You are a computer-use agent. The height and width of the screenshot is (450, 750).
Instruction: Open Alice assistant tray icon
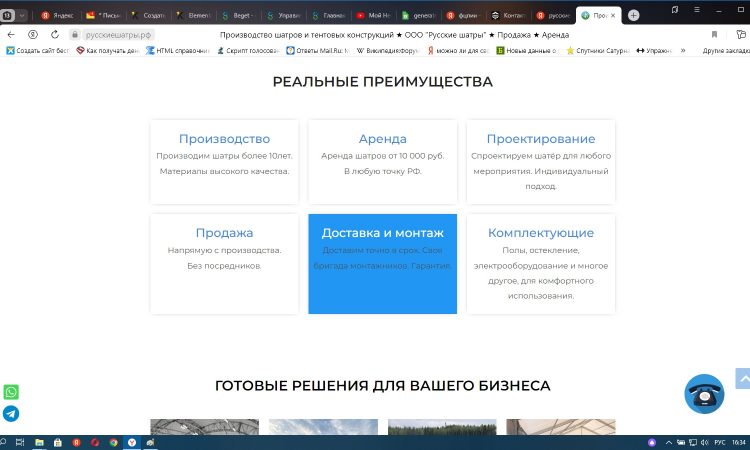[x=651, y=442]
